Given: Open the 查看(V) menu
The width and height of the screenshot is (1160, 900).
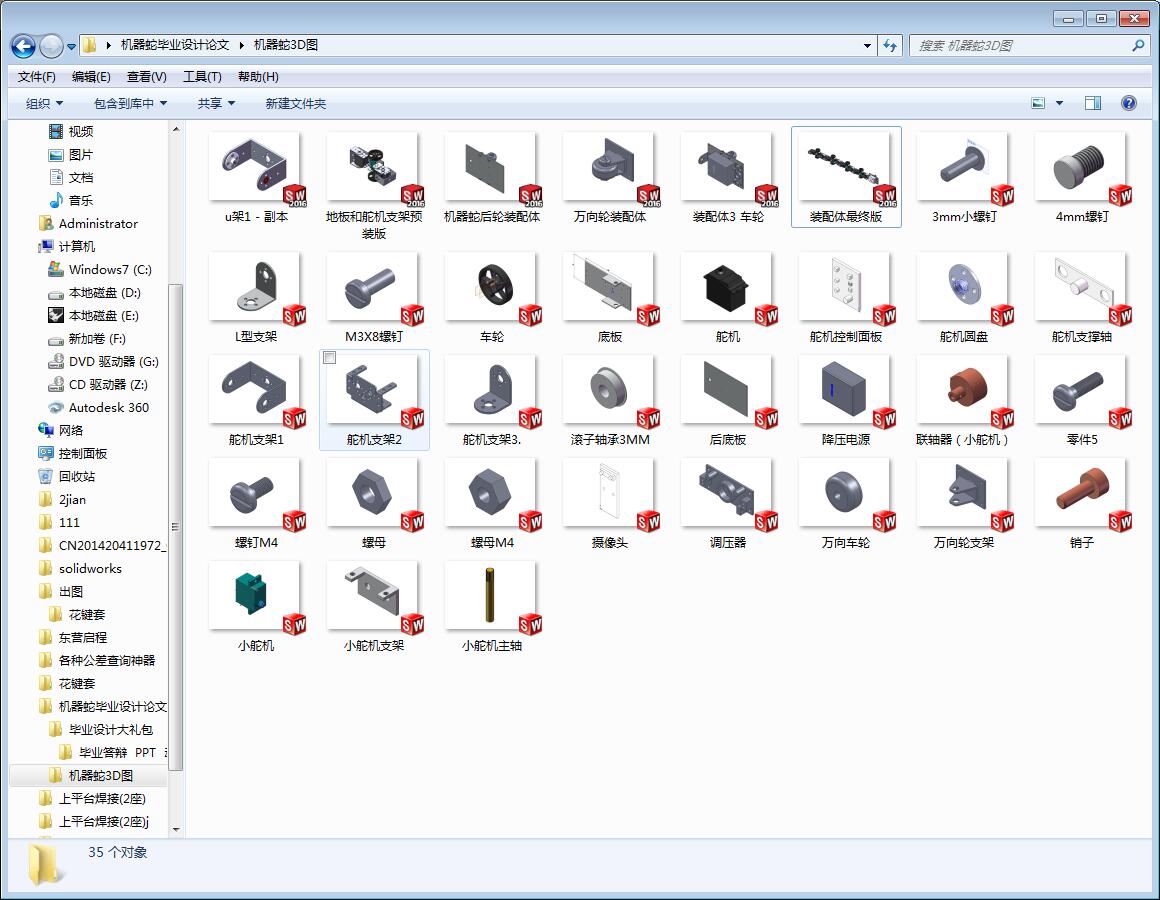Looking at the screenshot, I should pyautogui.click(x=146, y=77).
